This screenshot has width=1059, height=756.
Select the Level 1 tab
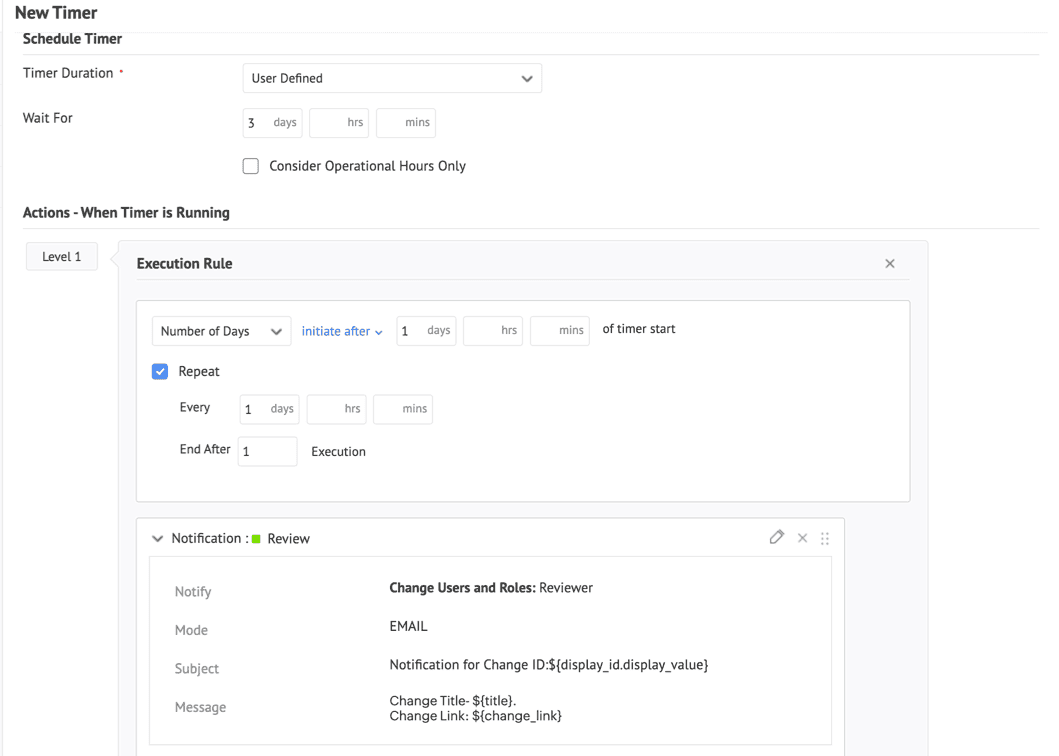point(62,257)
